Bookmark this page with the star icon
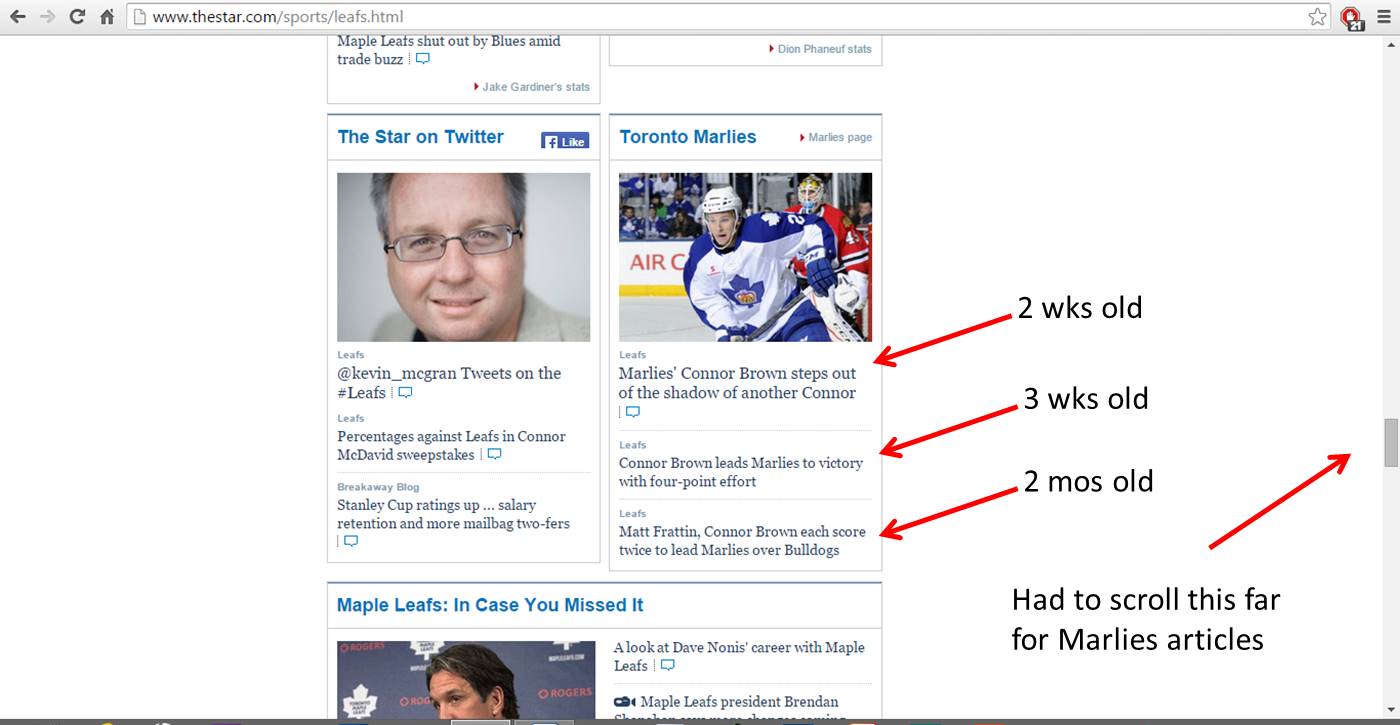 click(1317, 17)
